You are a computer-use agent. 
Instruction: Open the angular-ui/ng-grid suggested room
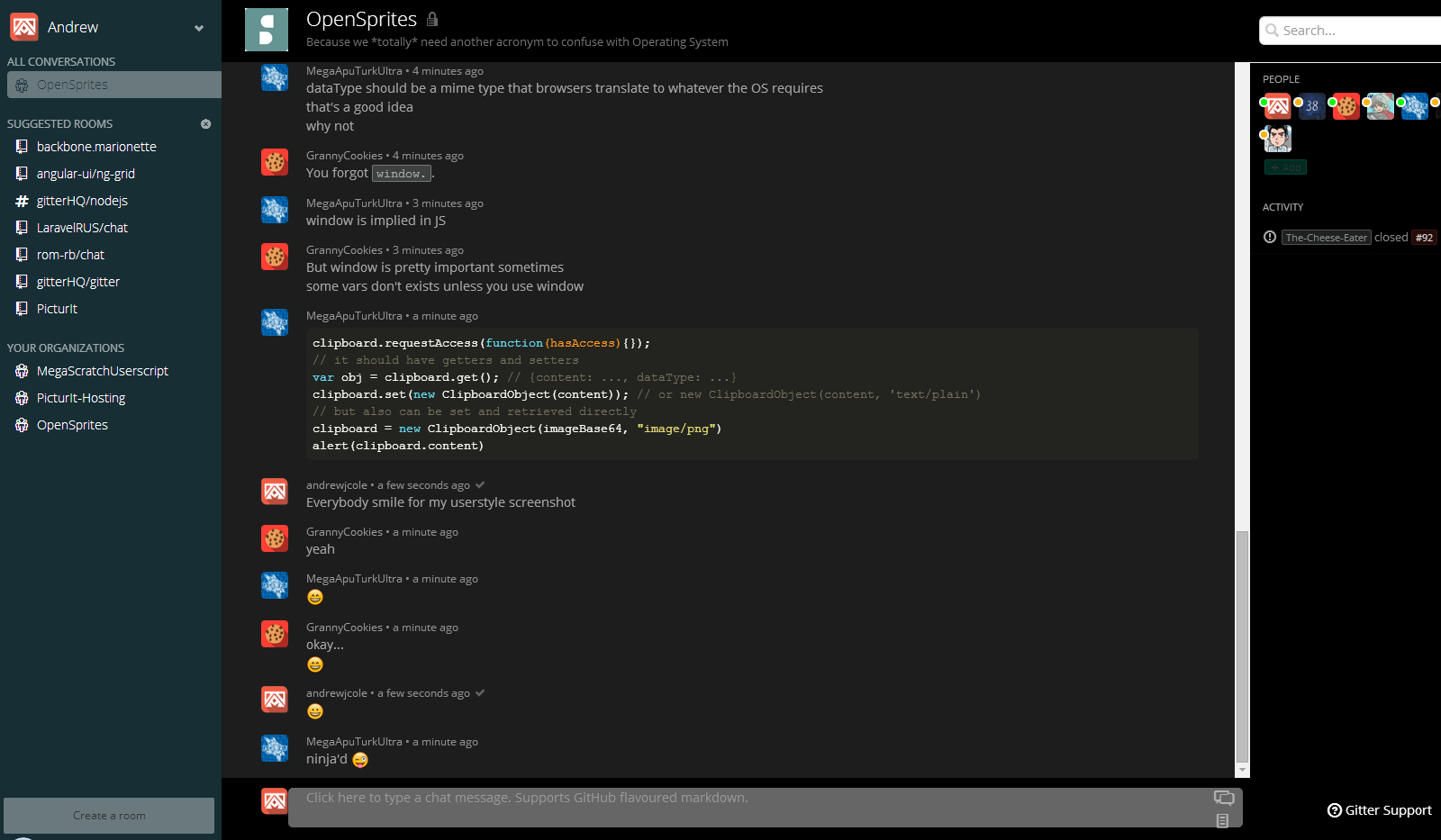tap(86, 174)
